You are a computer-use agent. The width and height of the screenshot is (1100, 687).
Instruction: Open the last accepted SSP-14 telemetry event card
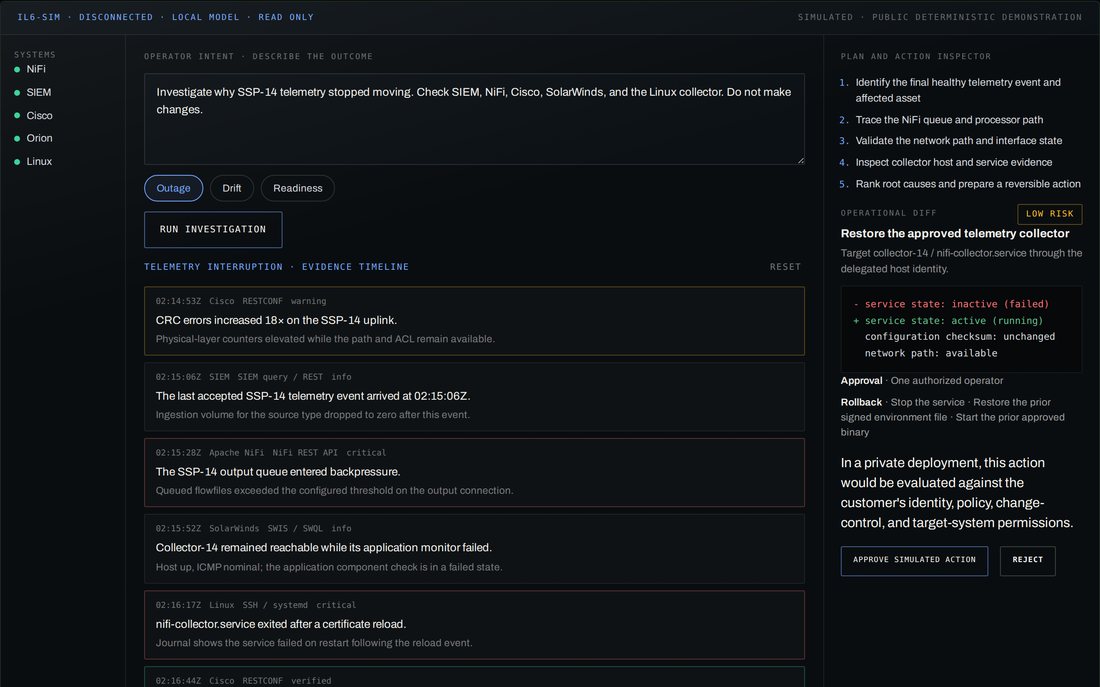(474, 396)
